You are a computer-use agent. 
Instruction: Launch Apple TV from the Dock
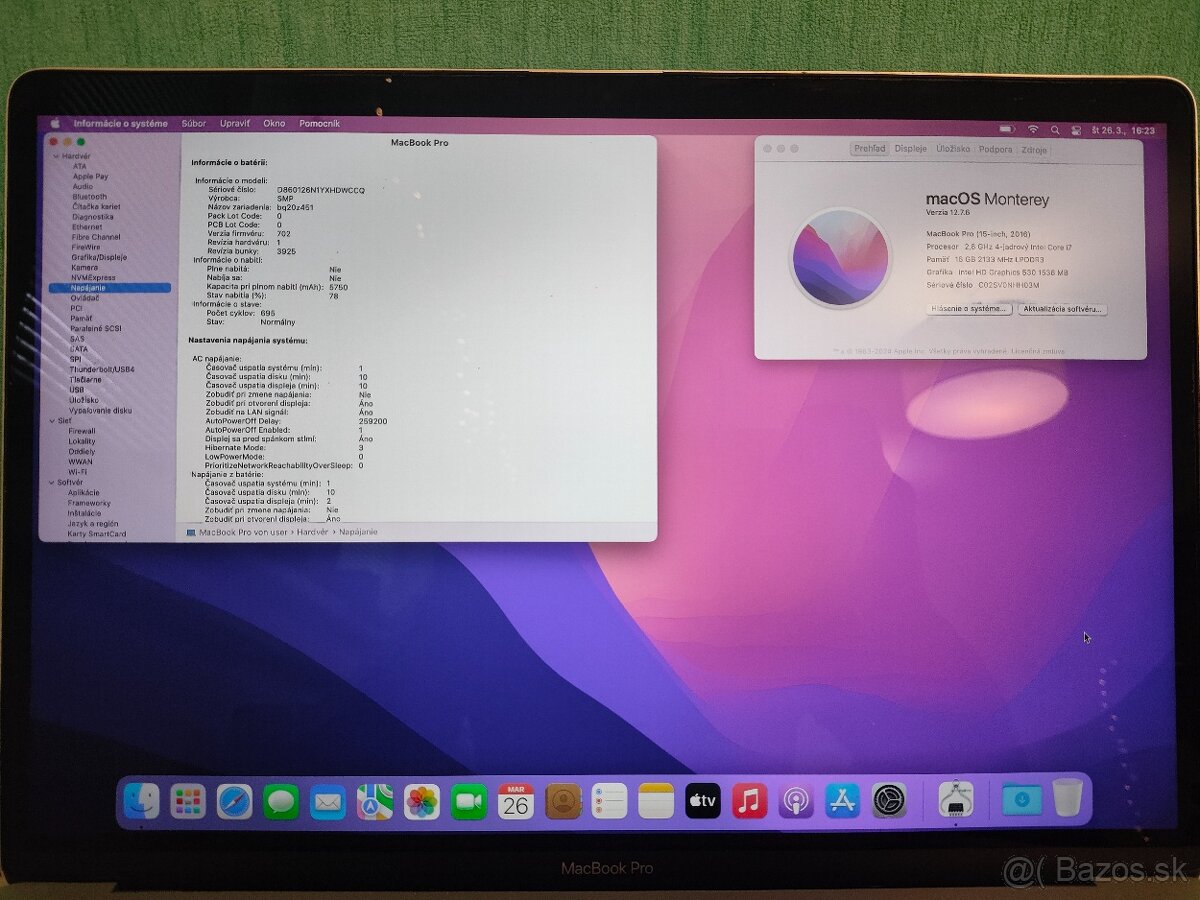(x=703, y=801)
